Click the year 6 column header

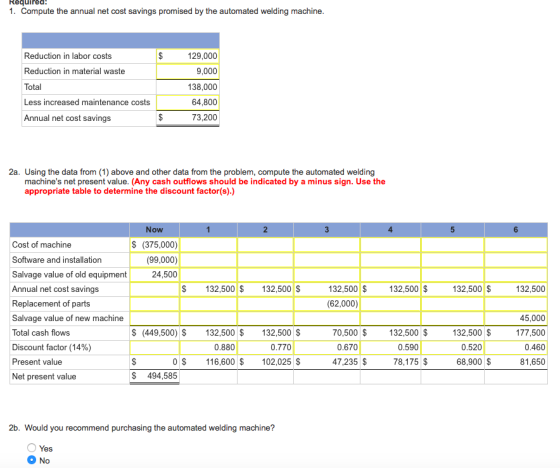516,230
